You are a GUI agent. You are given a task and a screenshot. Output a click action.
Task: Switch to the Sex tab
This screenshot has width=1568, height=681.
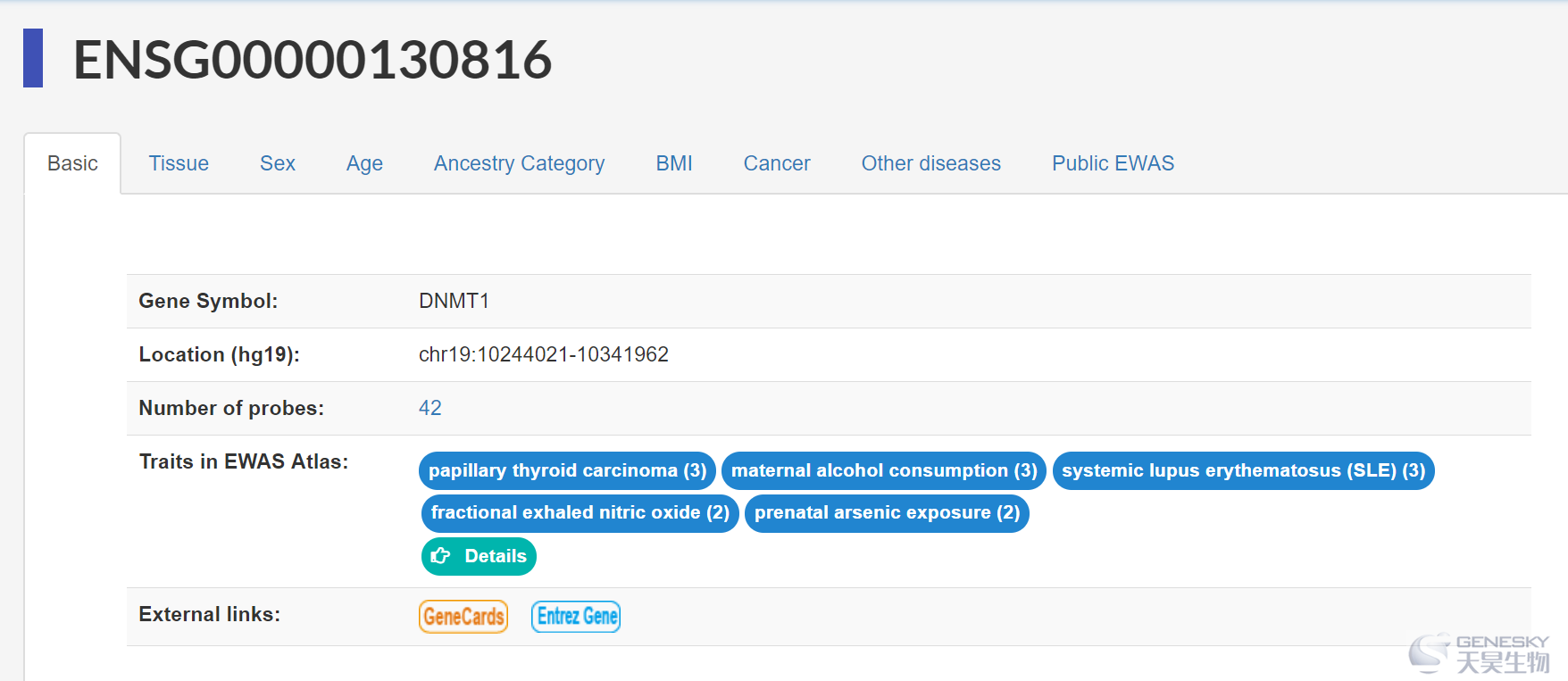click(278, 163)
